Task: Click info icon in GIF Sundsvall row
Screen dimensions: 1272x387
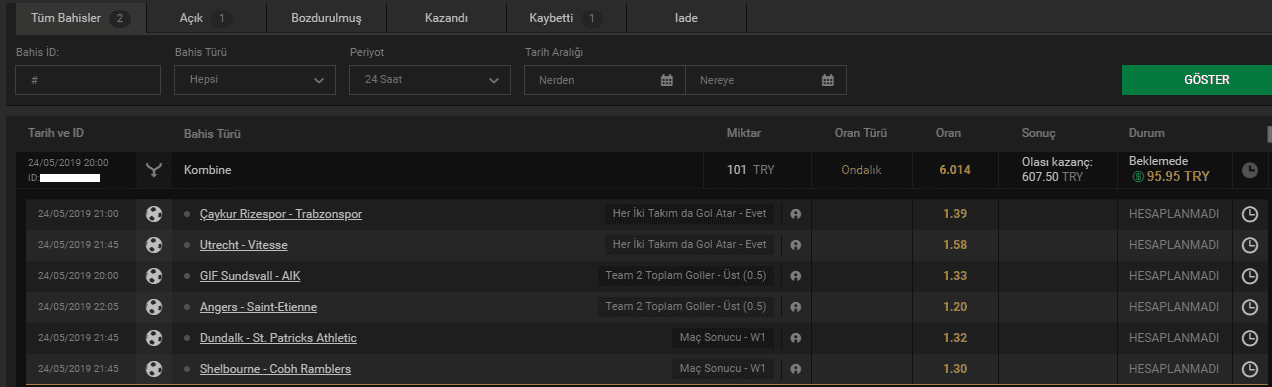Action: 796,276
